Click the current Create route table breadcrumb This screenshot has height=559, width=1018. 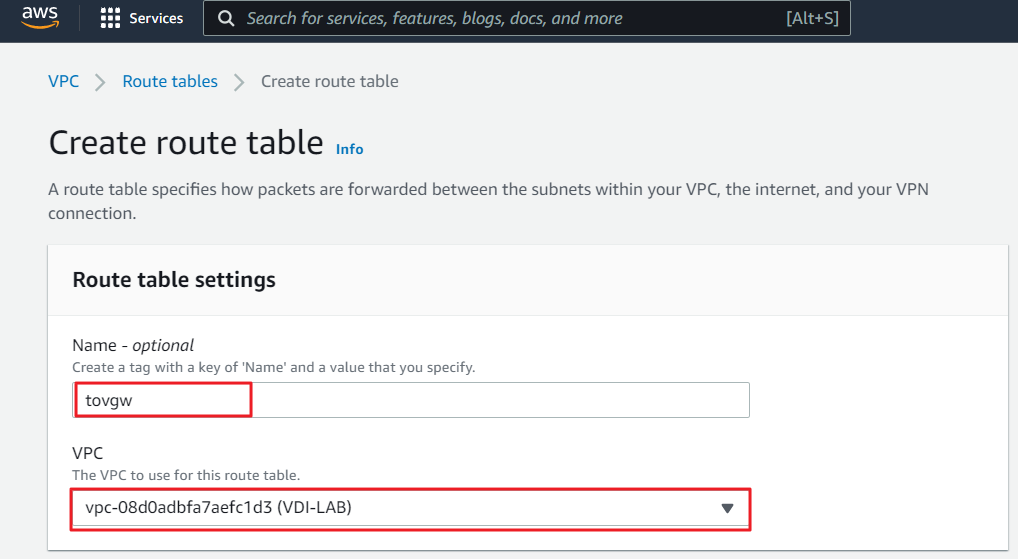[329, 81]
